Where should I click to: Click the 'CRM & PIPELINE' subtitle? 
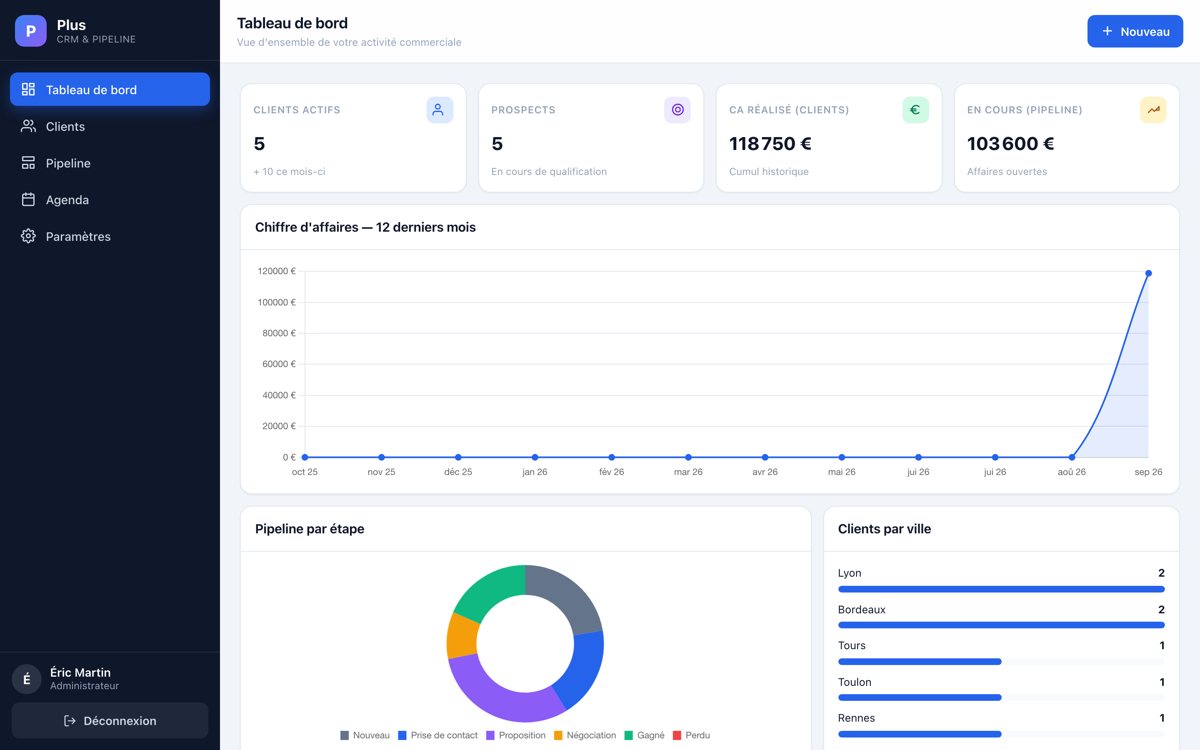point(96,39)
